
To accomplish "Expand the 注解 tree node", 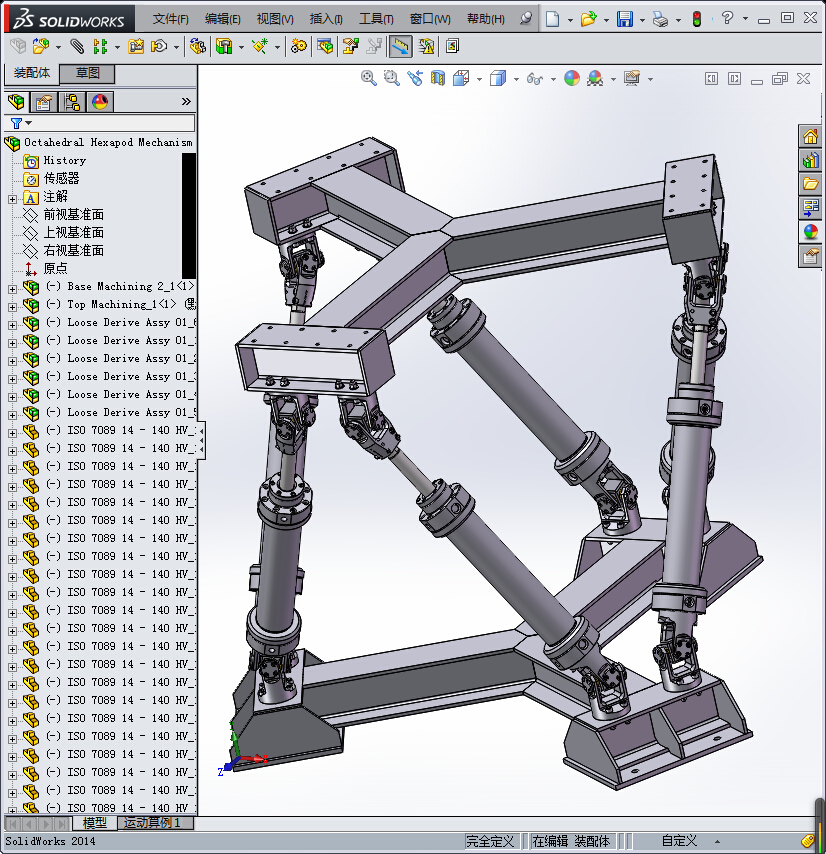I will point(12,199).
